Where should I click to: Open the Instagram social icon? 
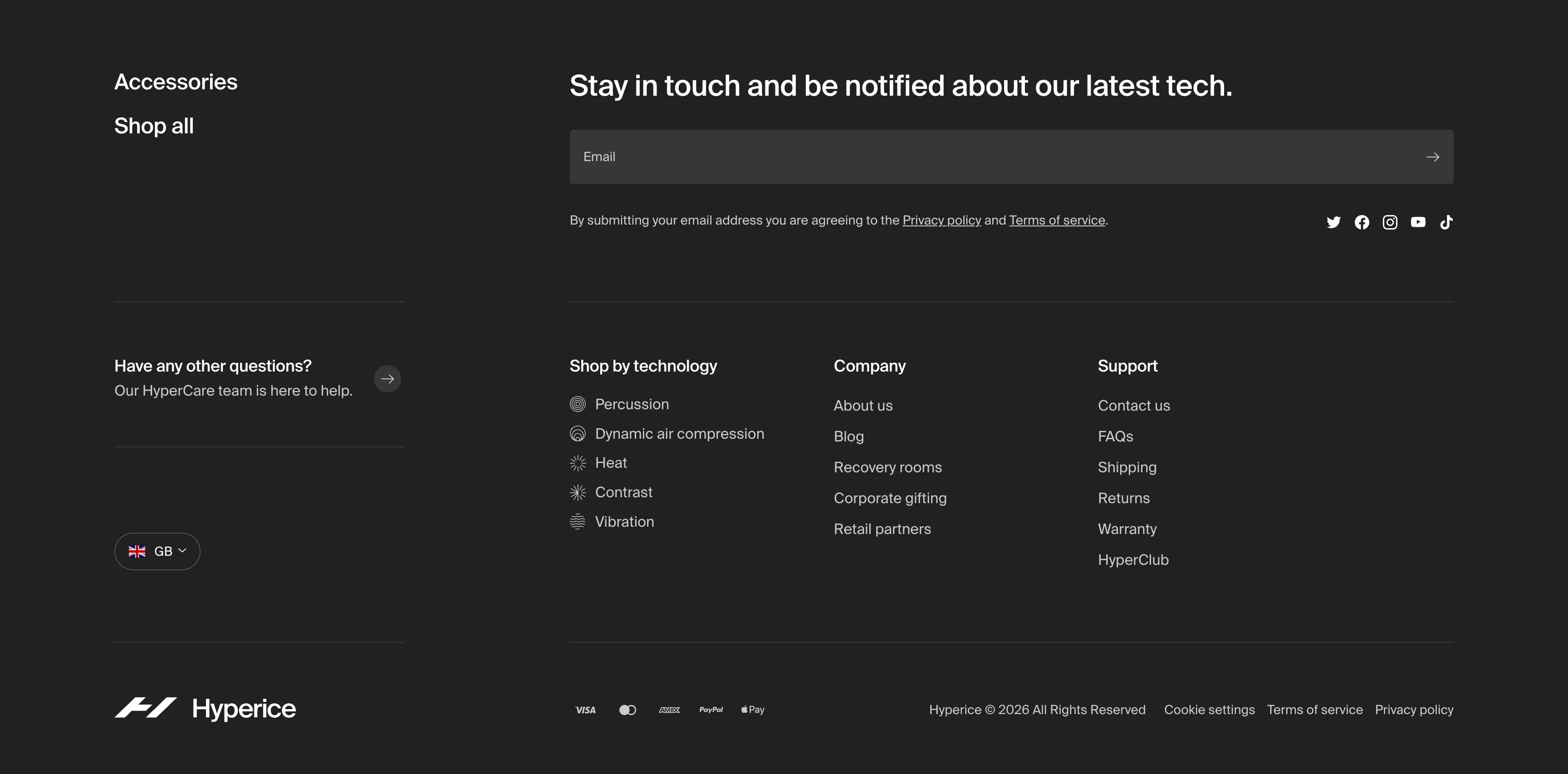click(x=1390, y=222)
